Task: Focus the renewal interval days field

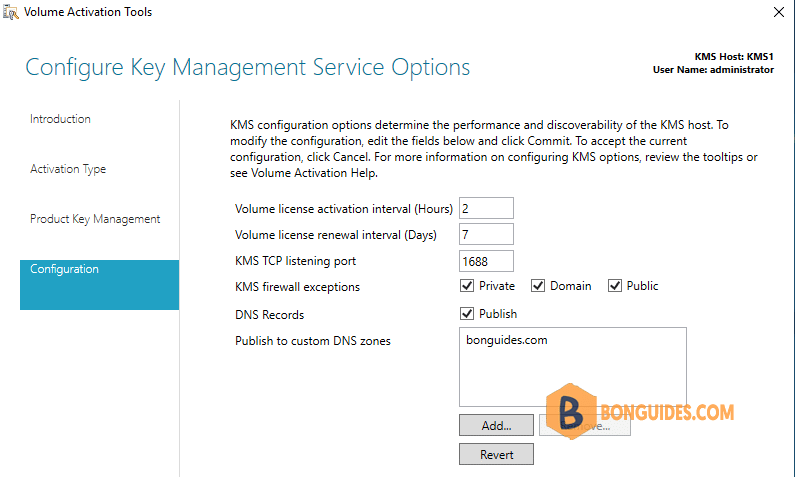Action: pos(486,235)
